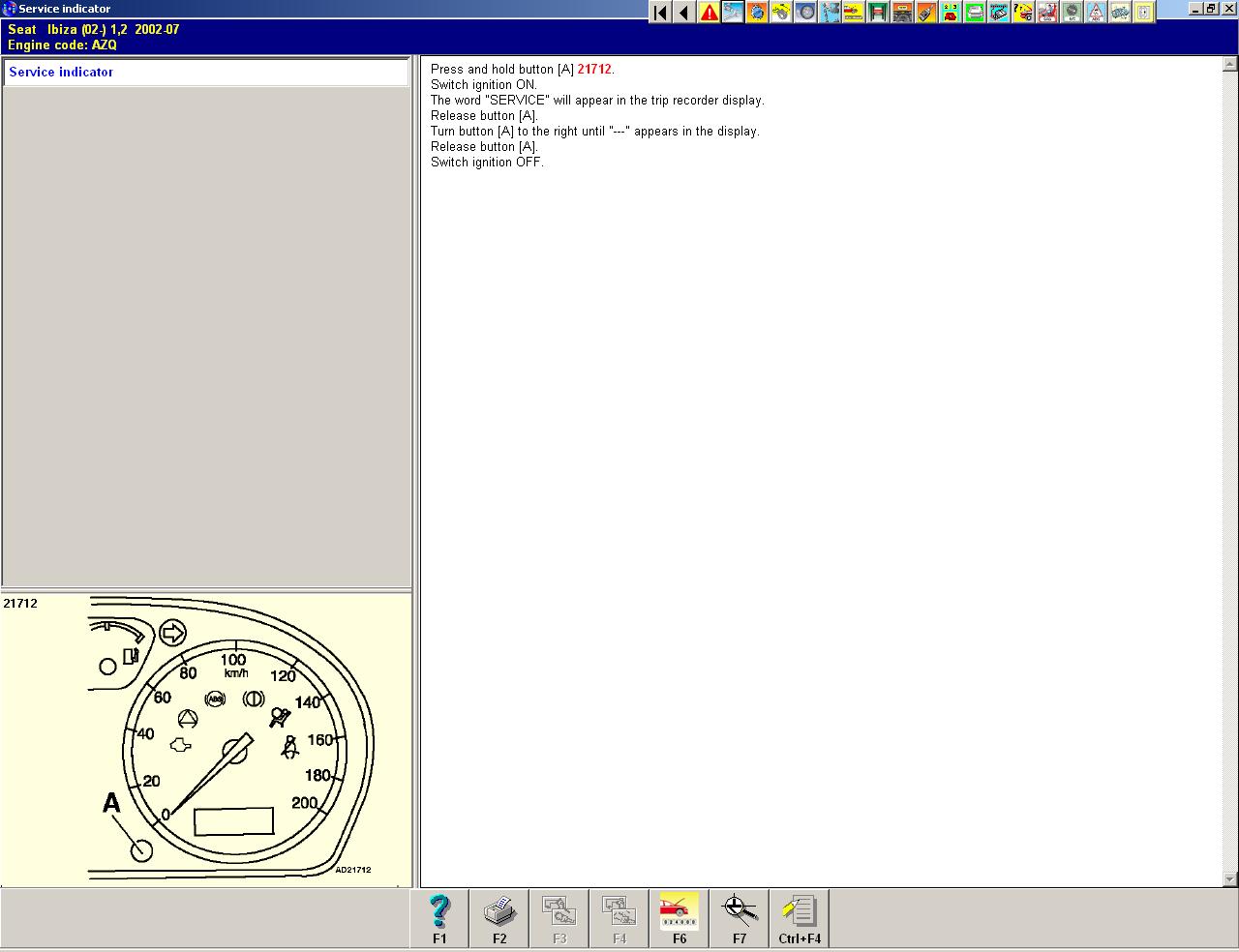Open the red 21712 figure link
Viewport: 1239px width, 952px height.
pos(594,70)
